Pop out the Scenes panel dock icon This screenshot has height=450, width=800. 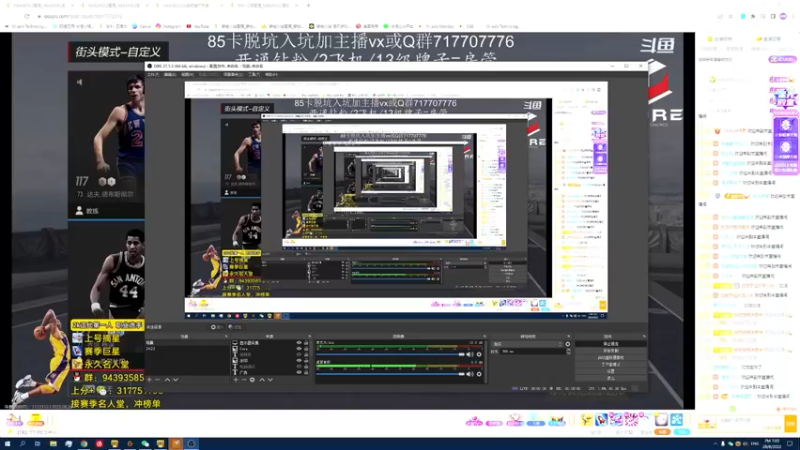tap(226, 337)
